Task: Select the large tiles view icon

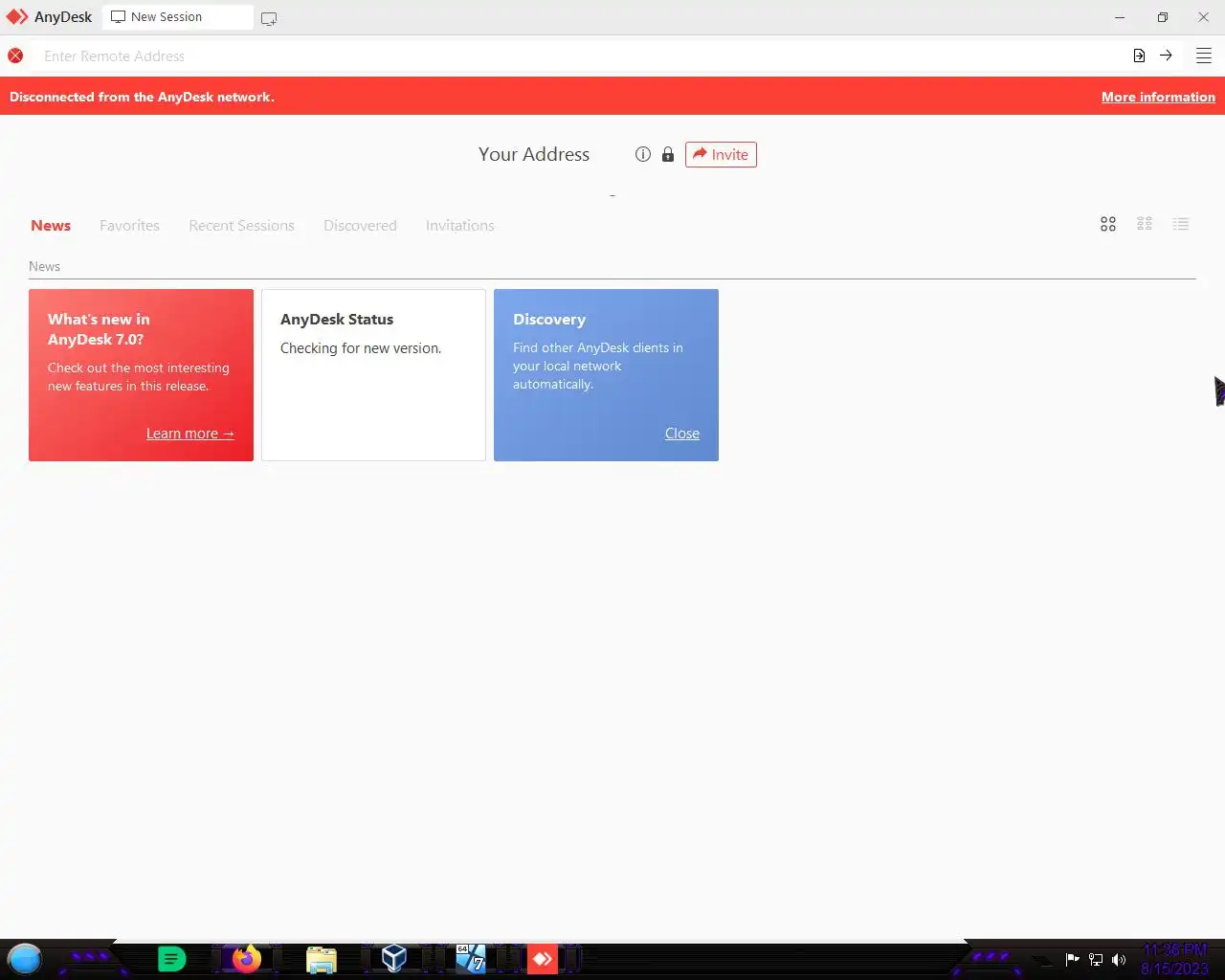Action: pyautogui.click(x=1108, y=224)
